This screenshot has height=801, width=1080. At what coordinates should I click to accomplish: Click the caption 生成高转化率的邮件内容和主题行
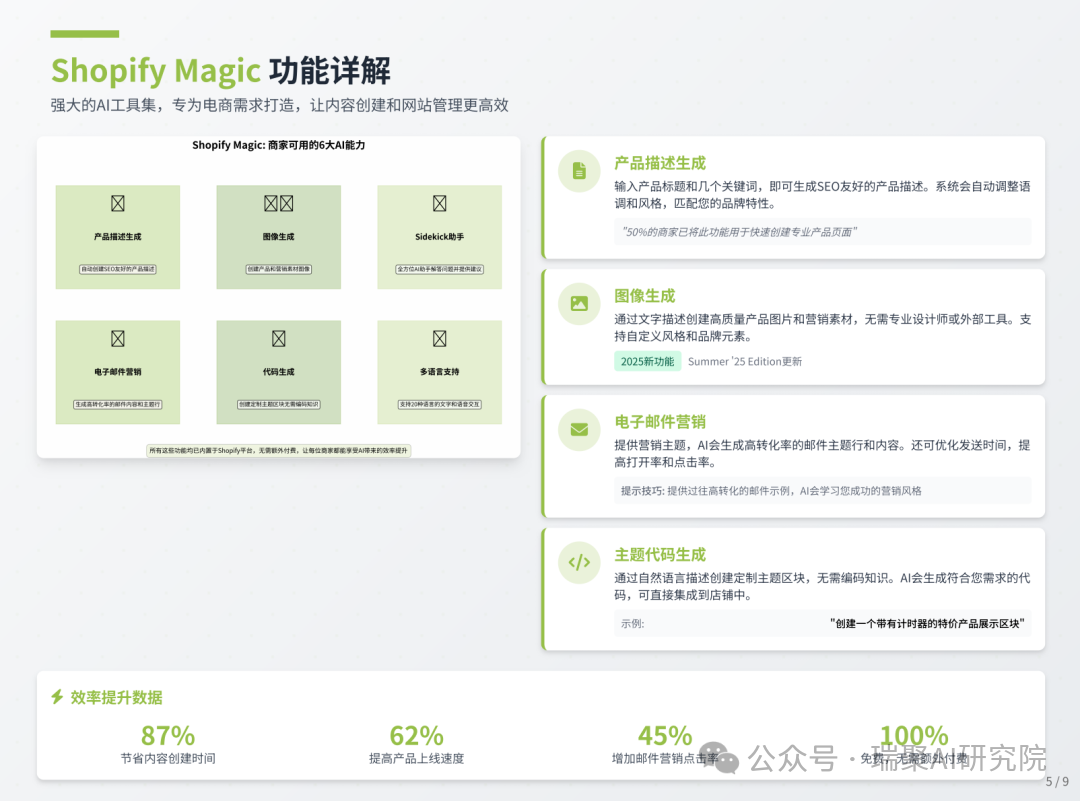click(118, 404)
